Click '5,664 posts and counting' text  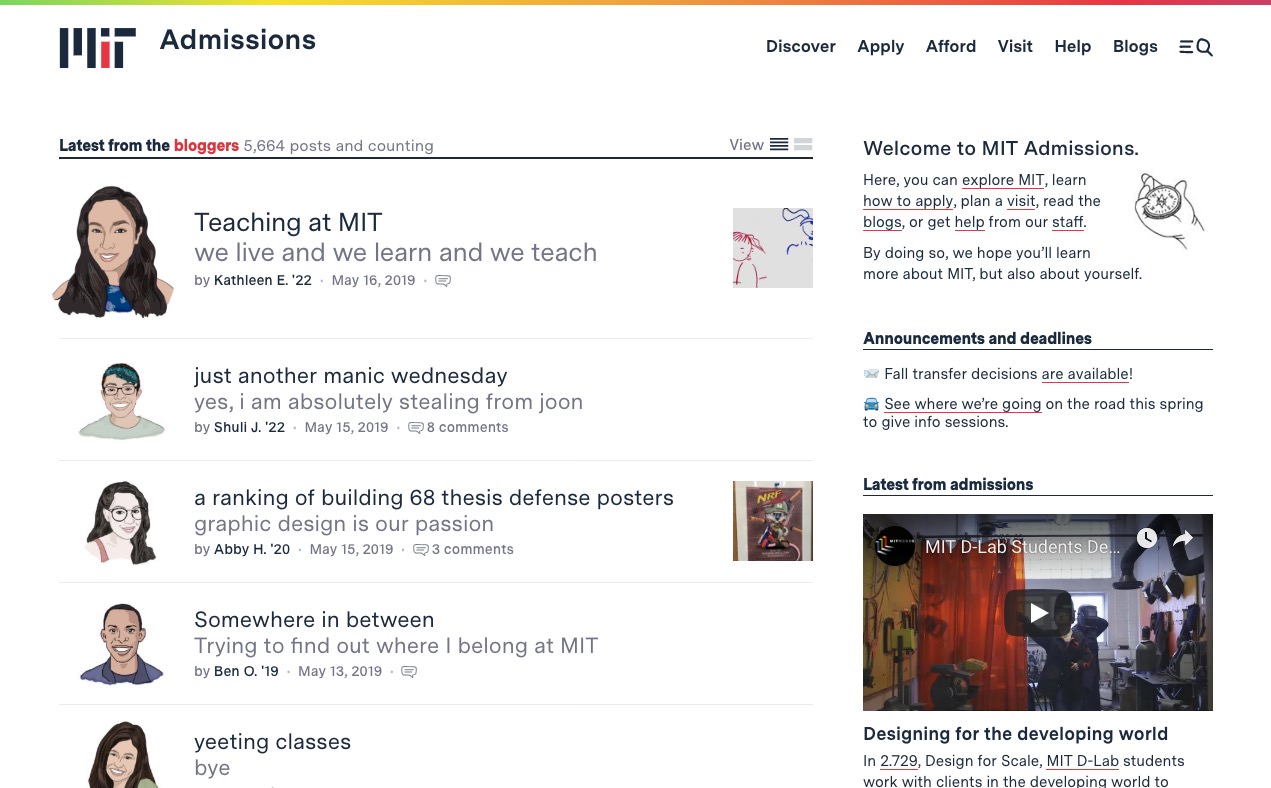pos(339,146)
